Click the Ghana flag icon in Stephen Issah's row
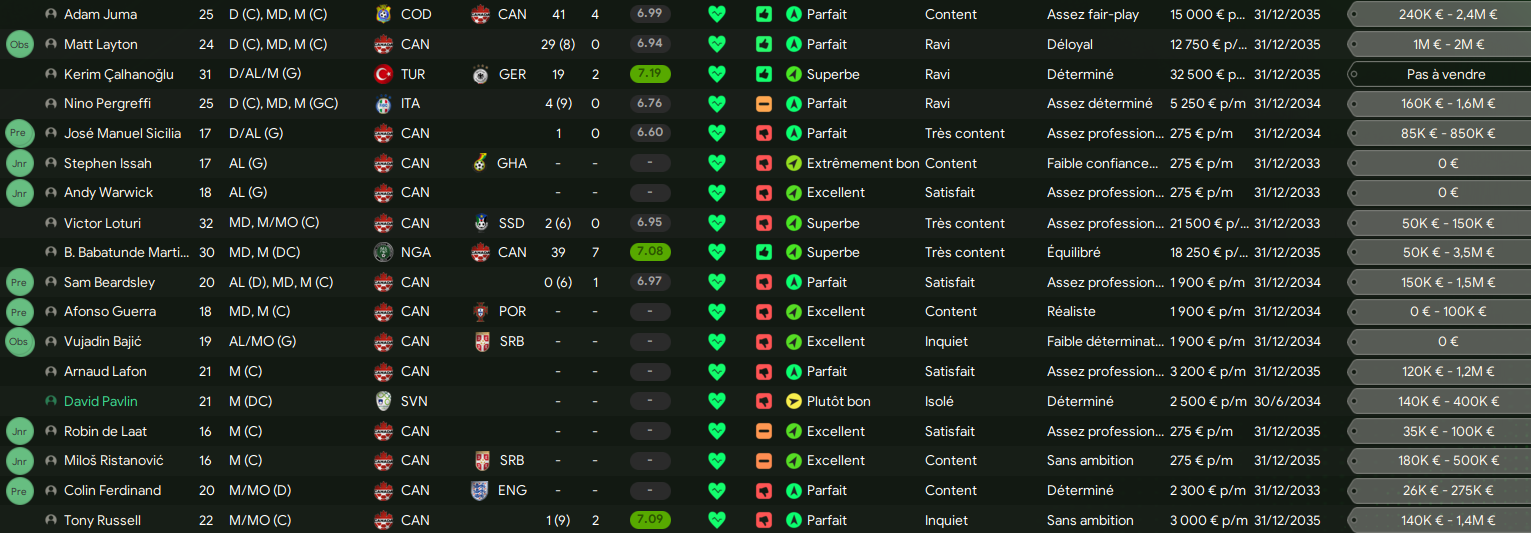The width and height of the screenshot is (1531, 533). point(480,164)
